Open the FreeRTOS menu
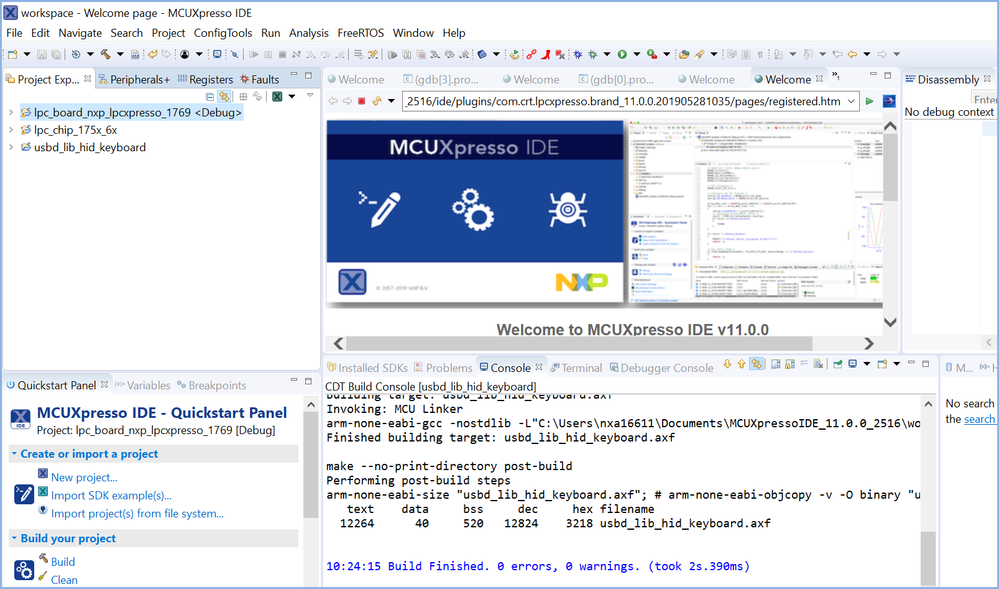This screenshot has height=589, width=999. click(x=361, y=33)
